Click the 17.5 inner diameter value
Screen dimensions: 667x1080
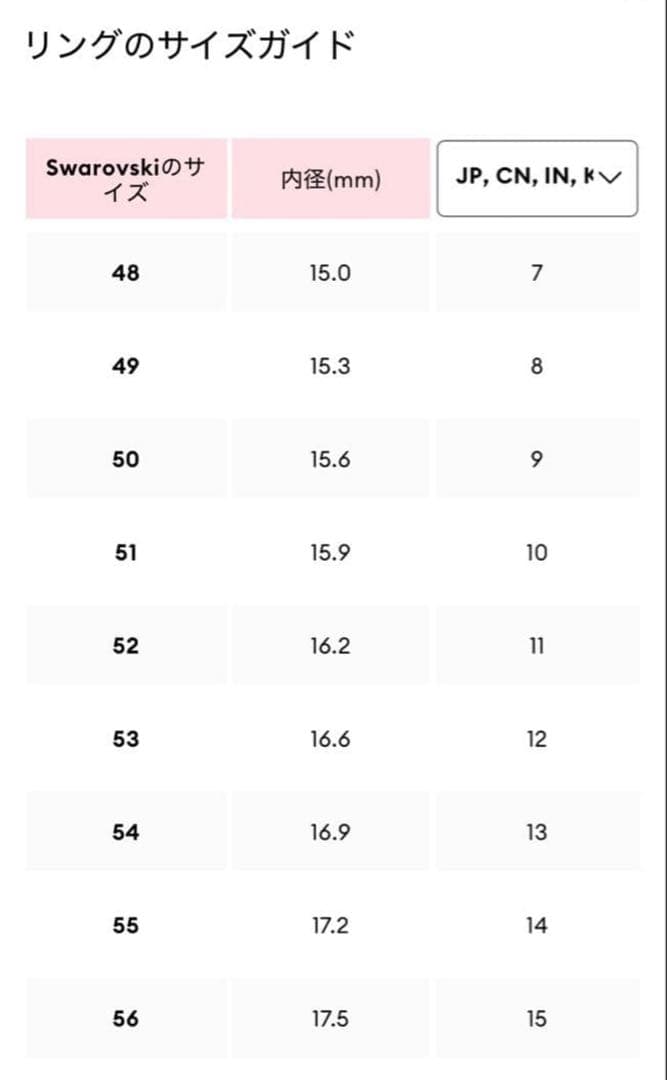[330, 1019]
